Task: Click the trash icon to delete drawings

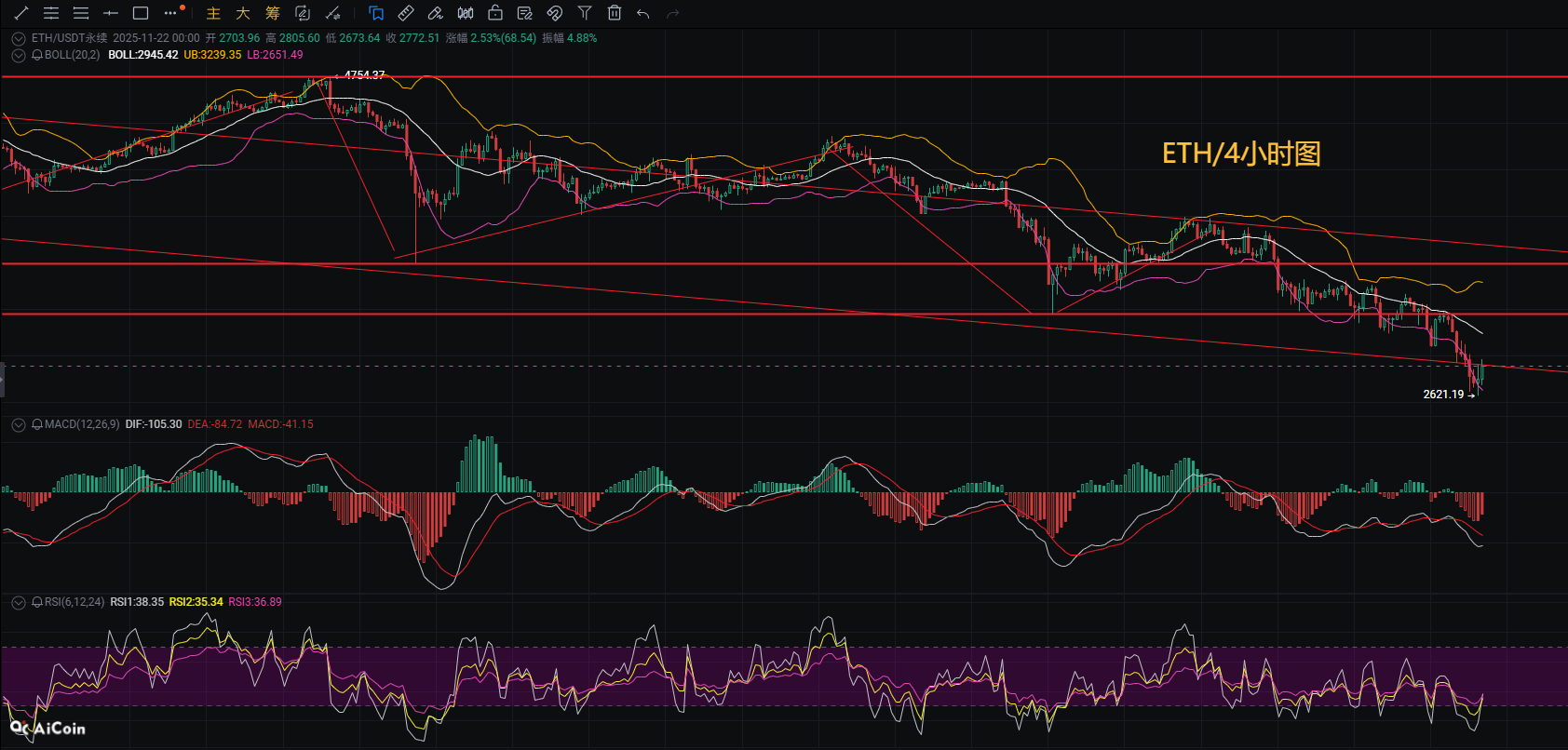Action: coord(615,13)
